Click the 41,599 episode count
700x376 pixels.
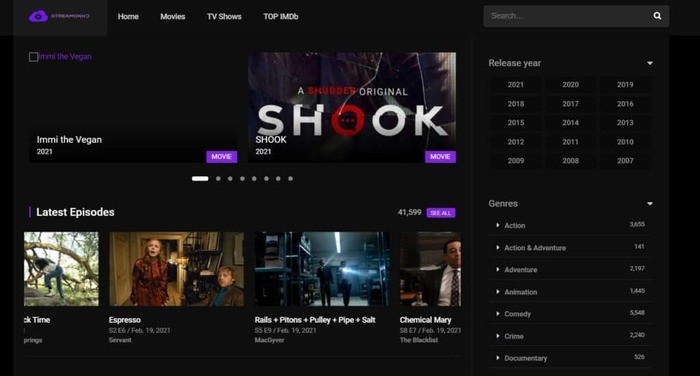409,213
